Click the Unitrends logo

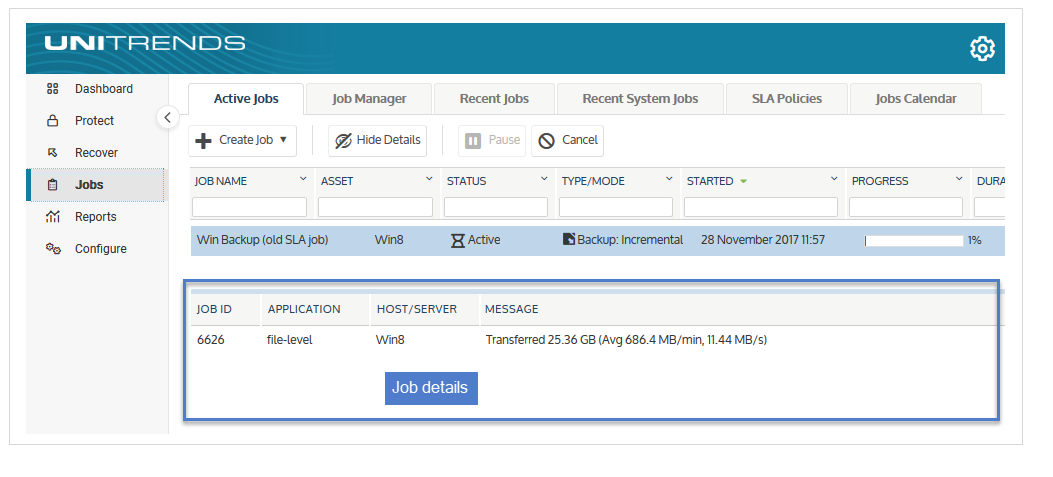coord(144,44)
